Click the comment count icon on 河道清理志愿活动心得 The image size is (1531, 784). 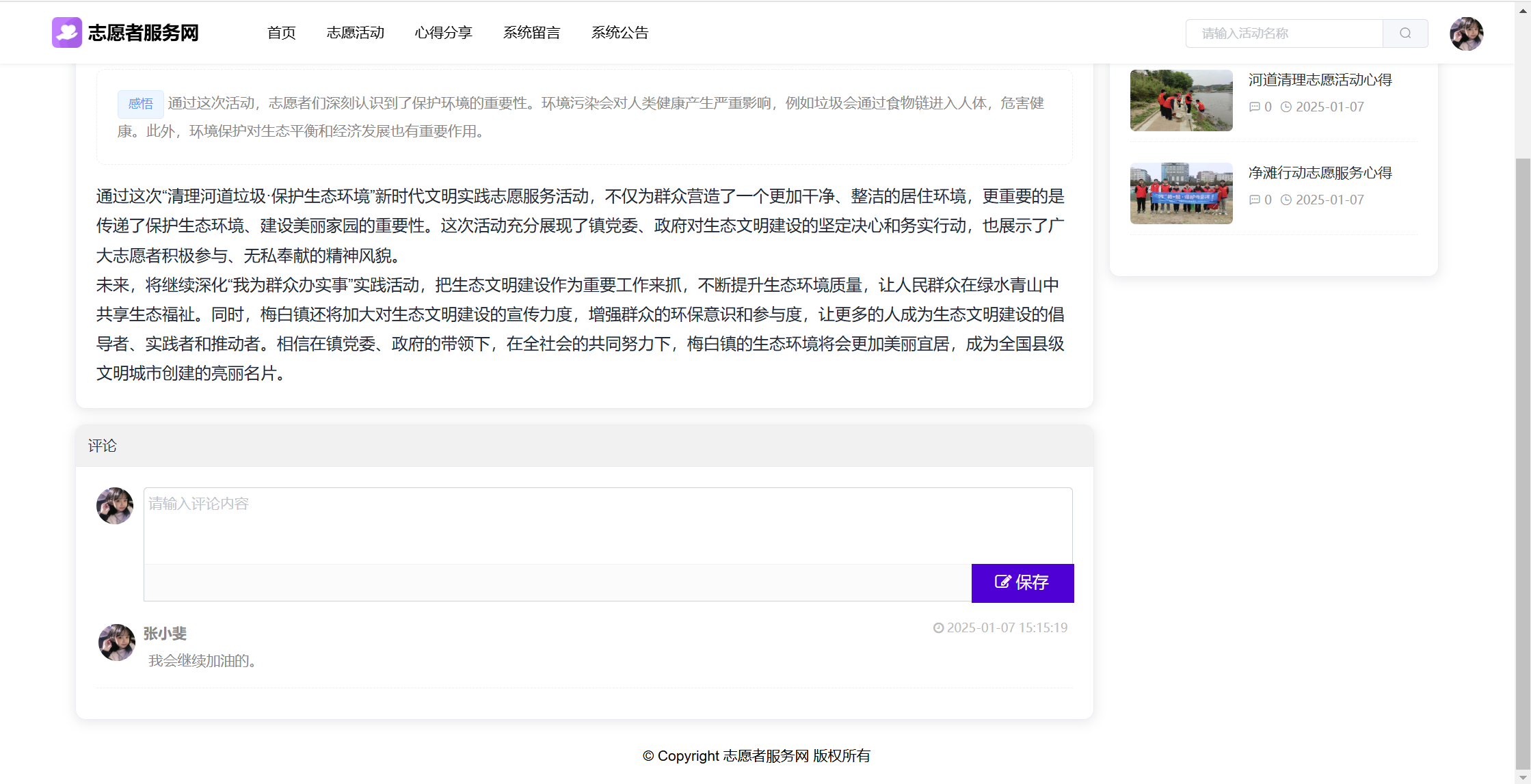1254,107
